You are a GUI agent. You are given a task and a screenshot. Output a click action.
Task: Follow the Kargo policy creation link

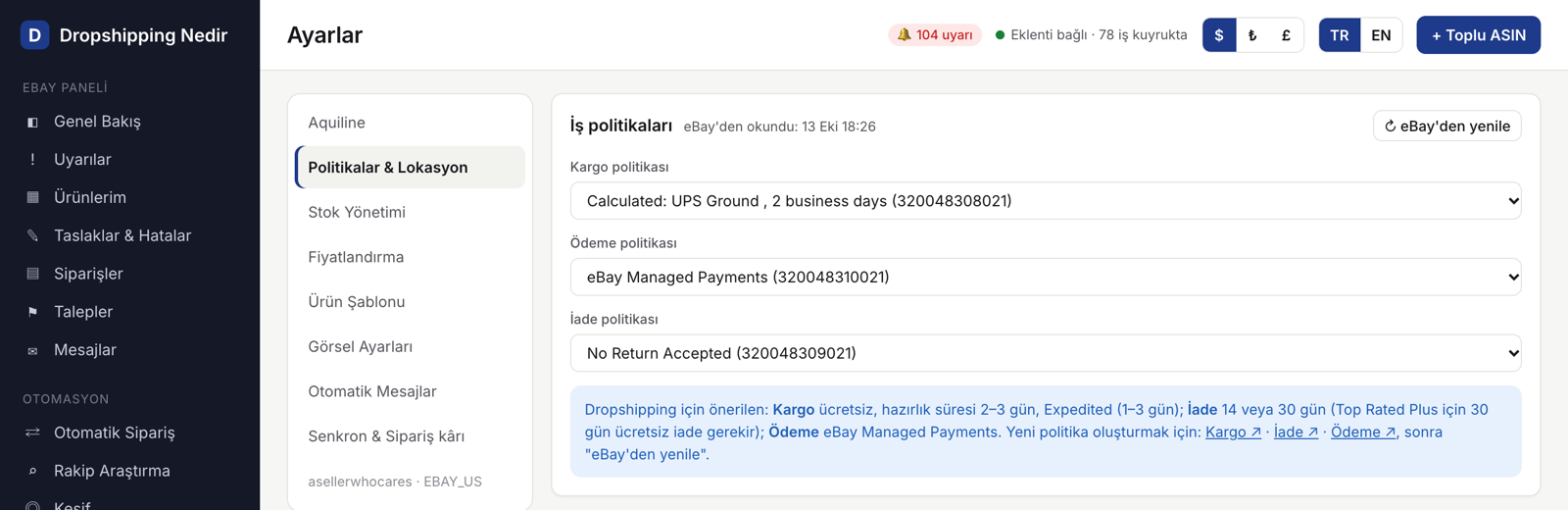point(1233,433)
